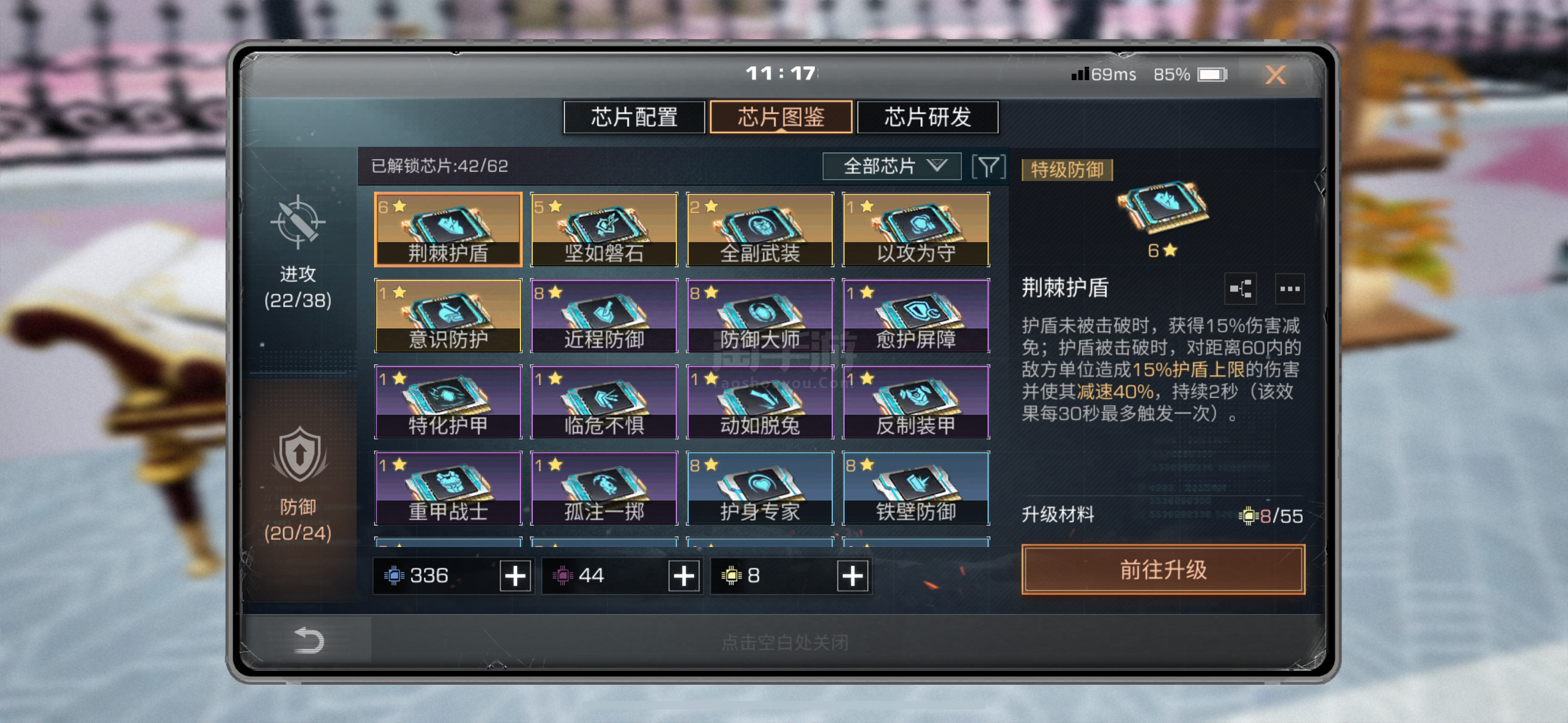Close the panel with the orange X
The image size is (1568, 723).
coord(1276,75)
